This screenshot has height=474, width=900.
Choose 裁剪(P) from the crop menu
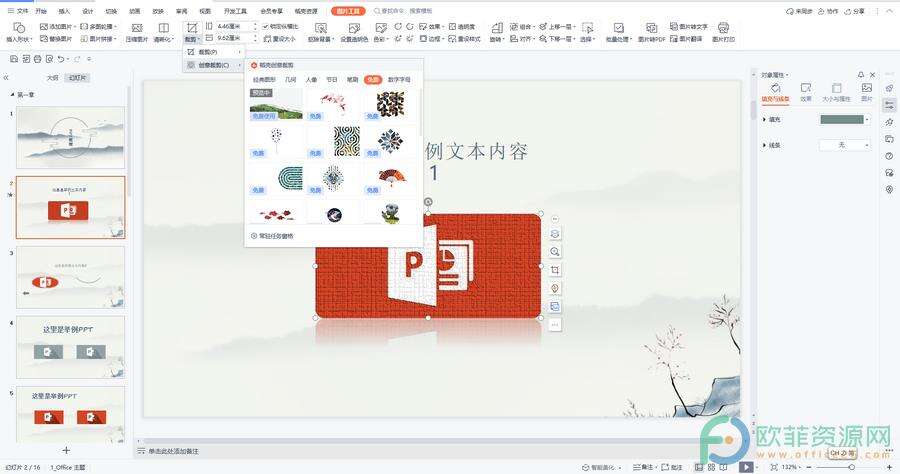tap(207, 51)
